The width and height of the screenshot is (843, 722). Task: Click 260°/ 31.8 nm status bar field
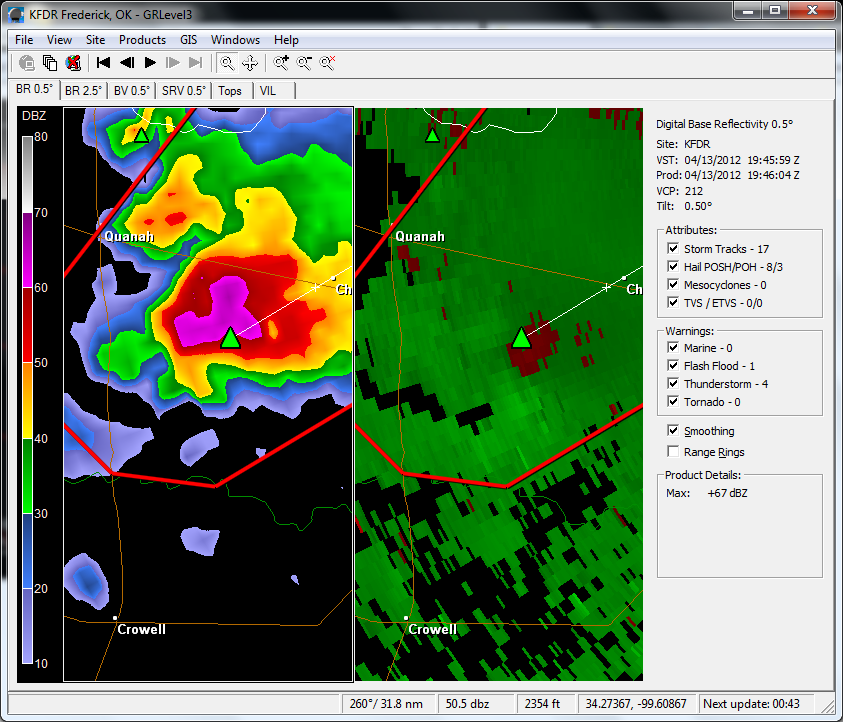[x=389, y=704]
